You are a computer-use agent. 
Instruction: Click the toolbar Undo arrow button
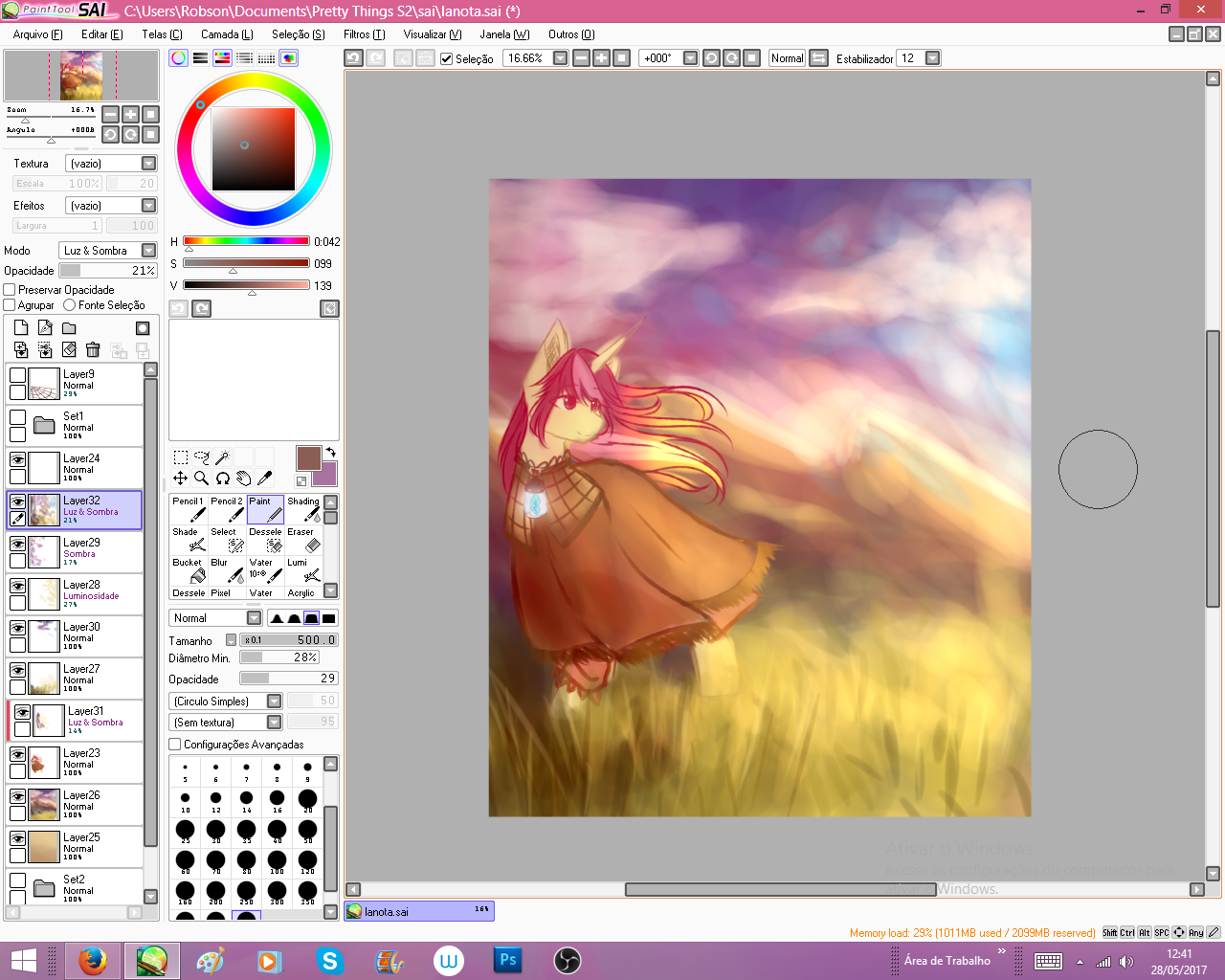pos(353,58)
